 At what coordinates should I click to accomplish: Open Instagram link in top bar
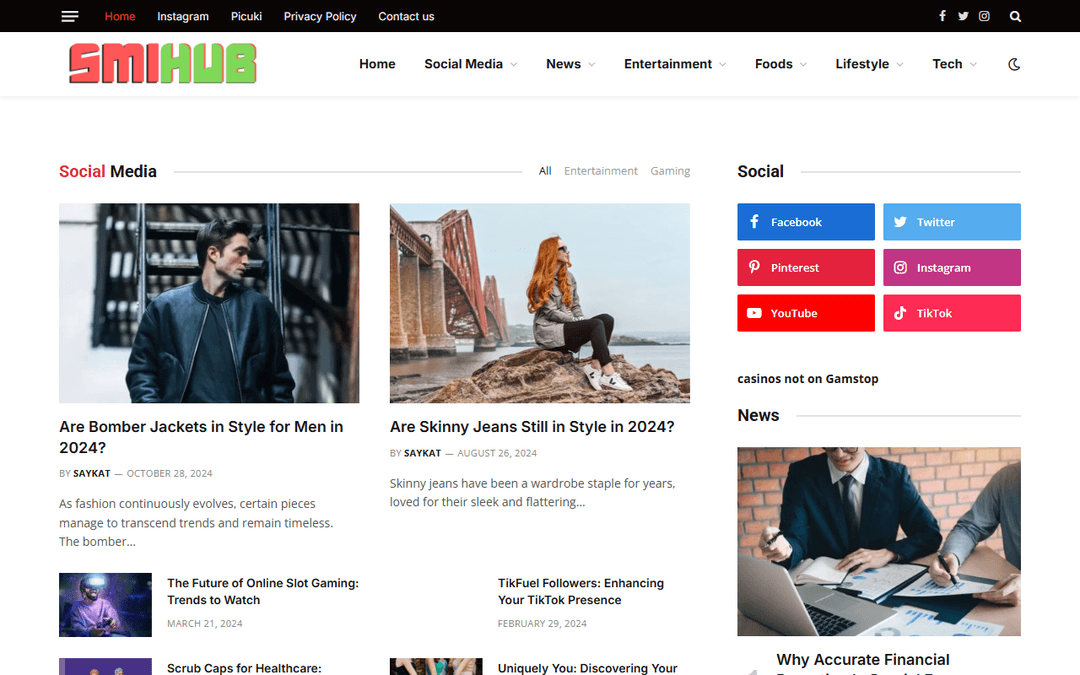click(183, 16)
